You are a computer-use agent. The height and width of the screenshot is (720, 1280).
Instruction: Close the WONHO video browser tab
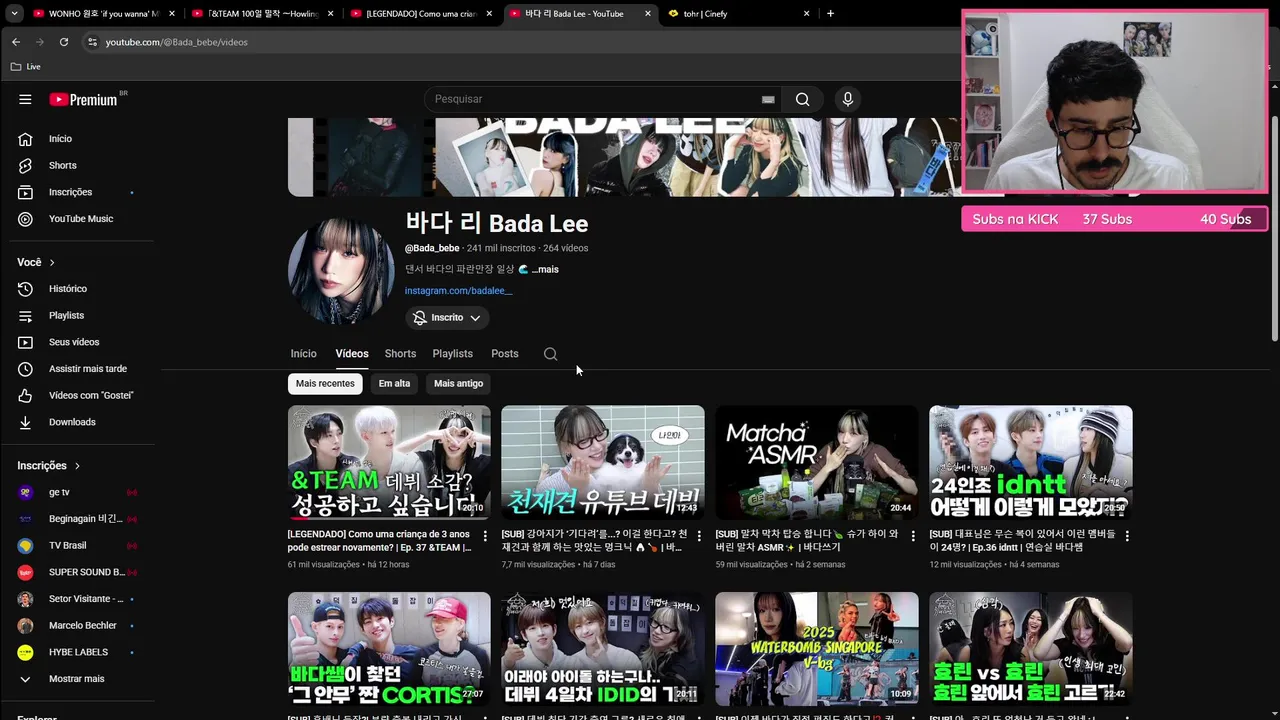click(x=172, y=14)
